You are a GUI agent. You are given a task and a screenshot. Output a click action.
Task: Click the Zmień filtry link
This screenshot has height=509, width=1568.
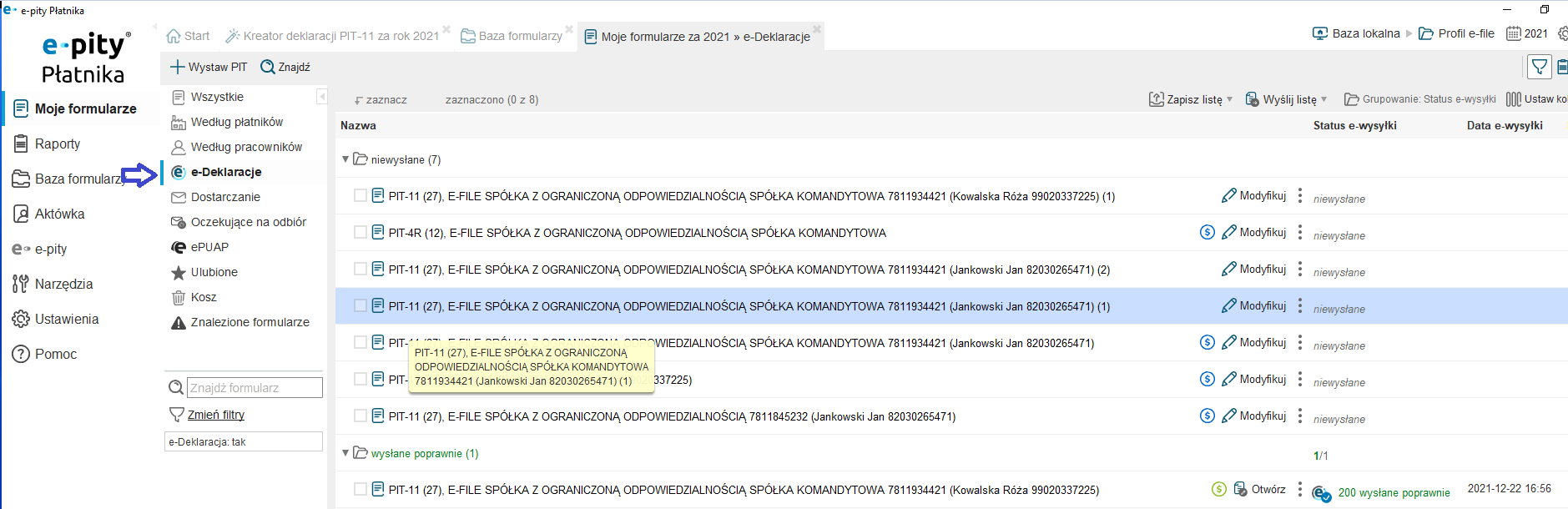pyautogui.click(x=216, y=415)
